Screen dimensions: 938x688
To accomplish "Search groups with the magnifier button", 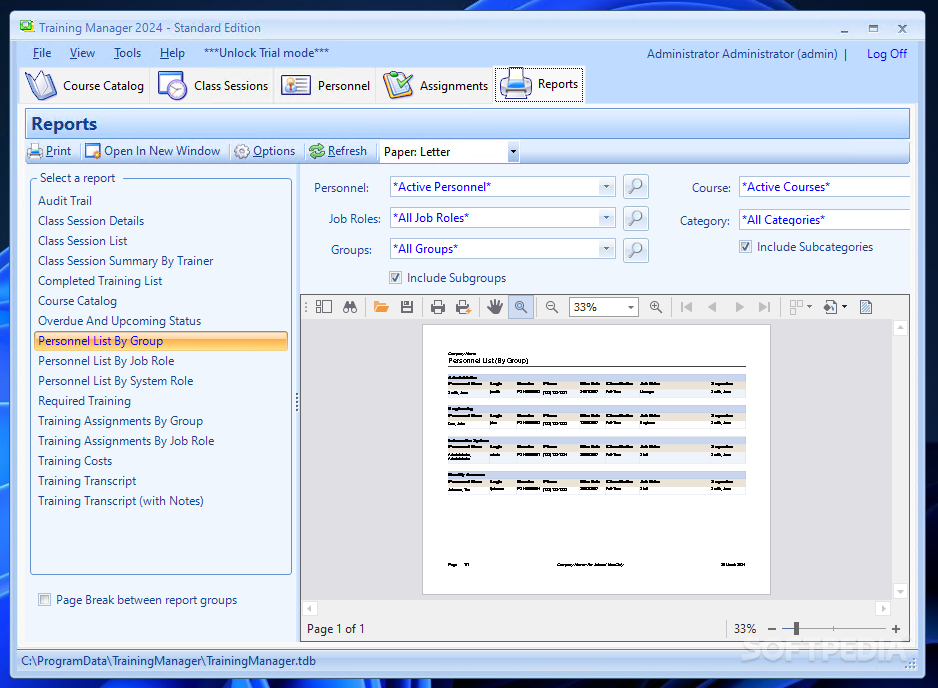I will [x=635, y=250].
